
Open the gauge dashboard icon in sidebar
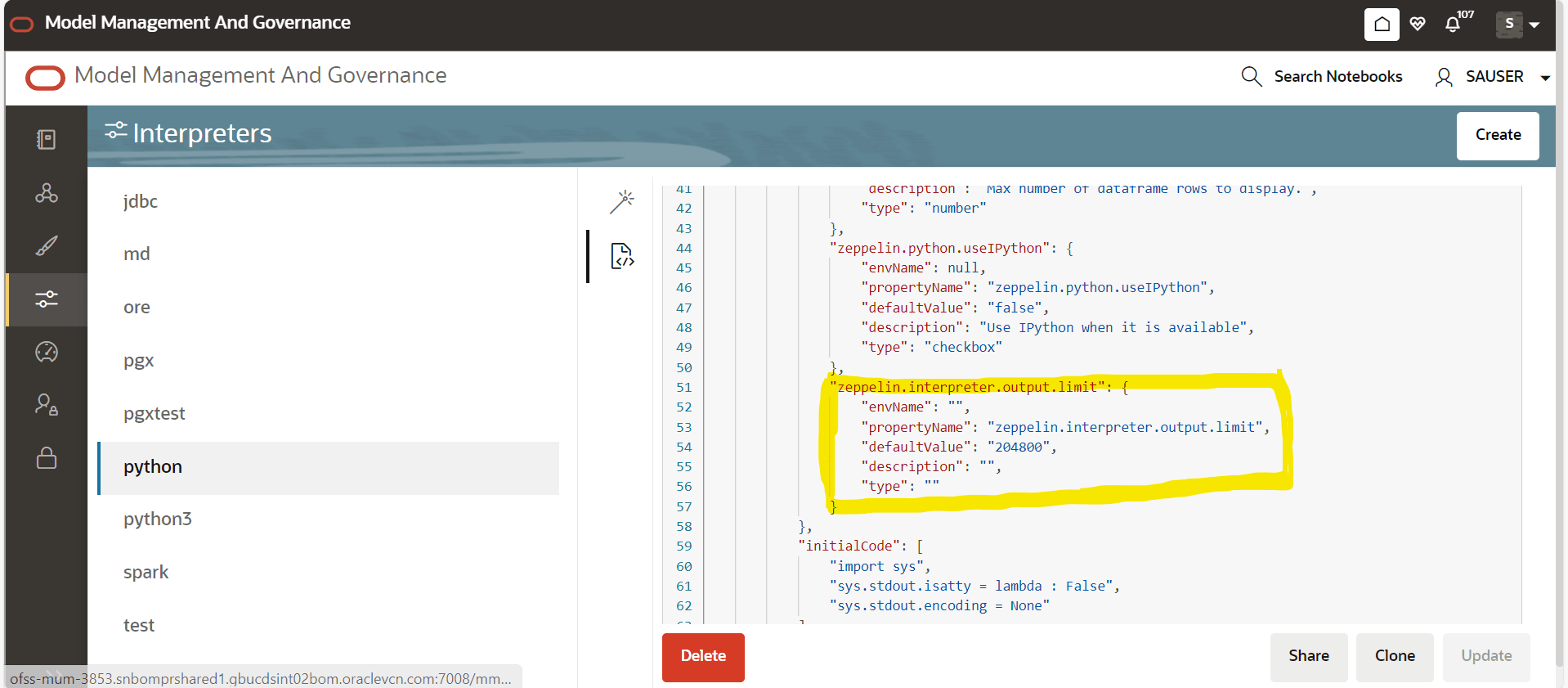pyautogui.click(x=47, y=352)
